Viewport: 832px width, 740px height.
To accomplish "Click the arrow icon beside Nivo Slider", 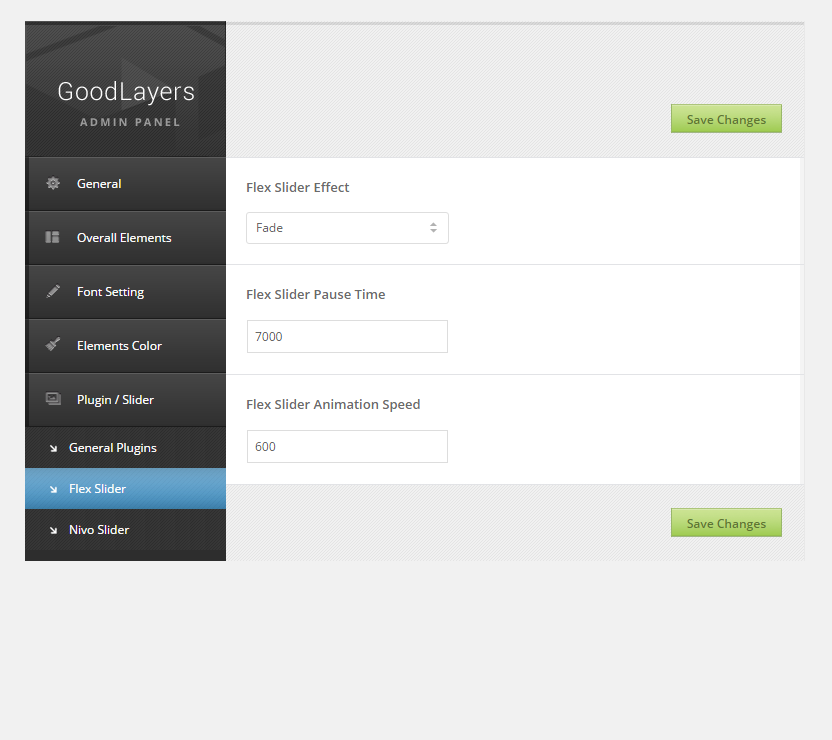I will (x=53, y=530).
